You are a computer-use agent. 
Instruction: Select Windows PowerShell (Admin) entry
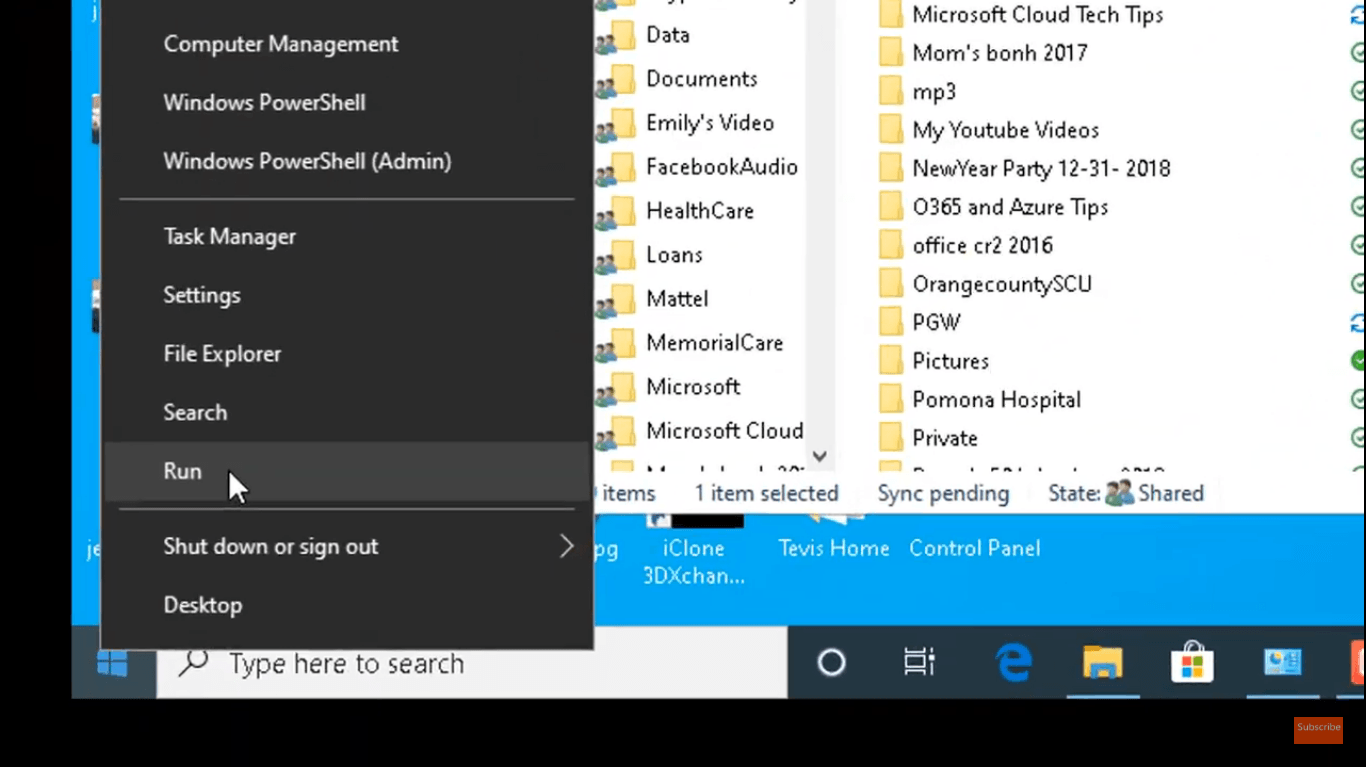point(307,161)
